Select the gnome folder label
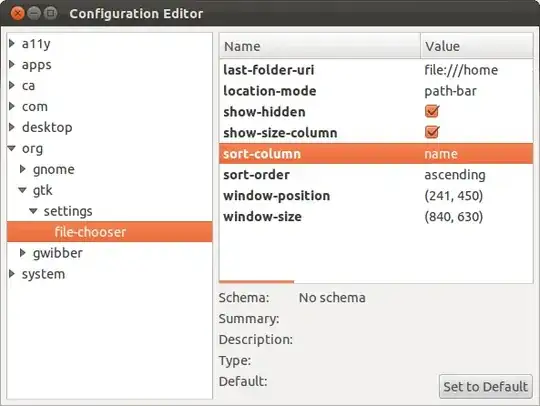Viewport: 540px width, 406px height. pyautogui.click(x=54, y=170)
